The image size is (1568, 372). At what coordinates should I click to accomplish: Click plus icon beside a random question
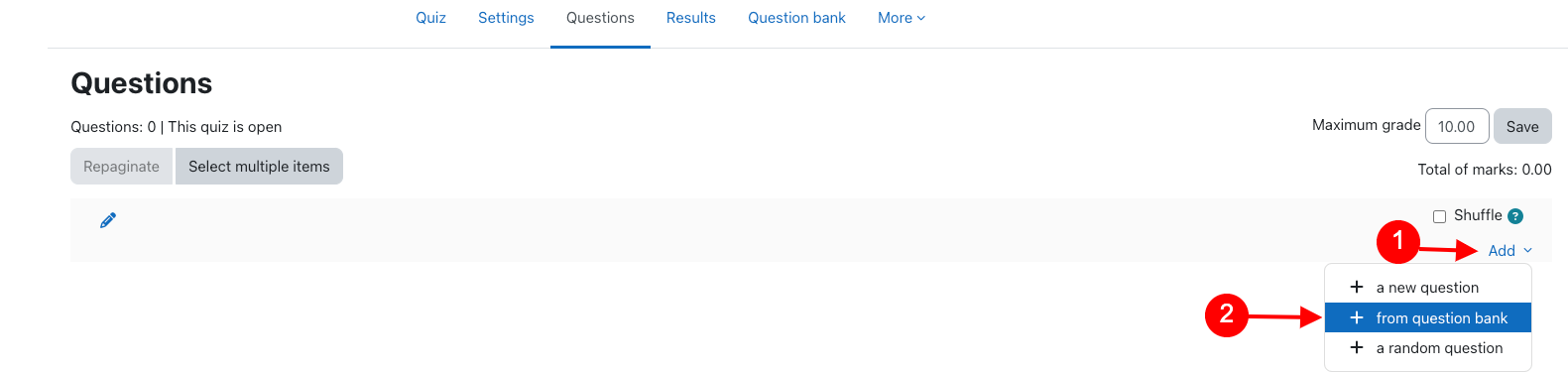(x=1357, y=347)
